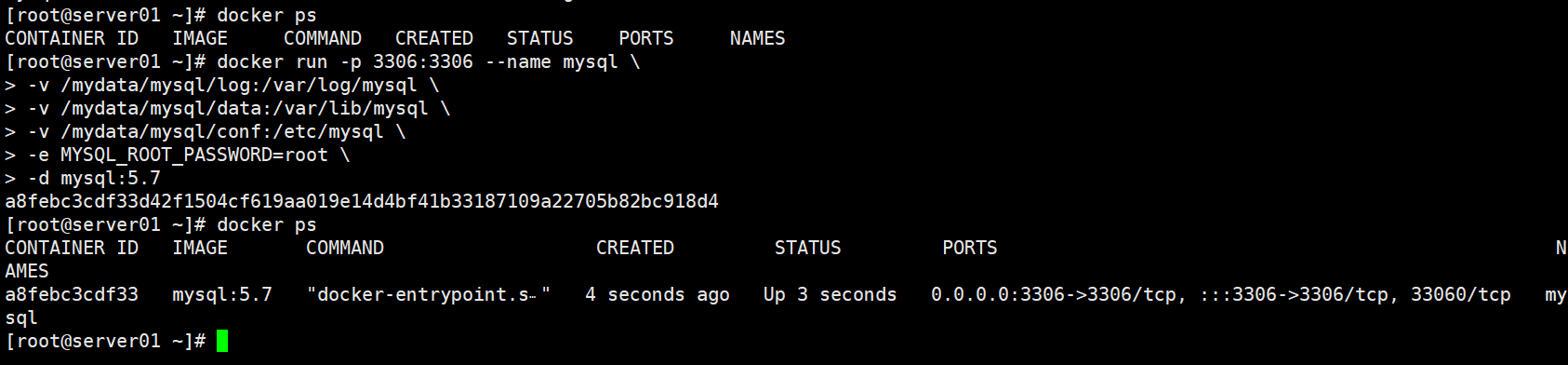Click the short container ID a8febc3cdf33
Image resolution: width=1568 pixels, height=365 pixels.
[72, 294]
